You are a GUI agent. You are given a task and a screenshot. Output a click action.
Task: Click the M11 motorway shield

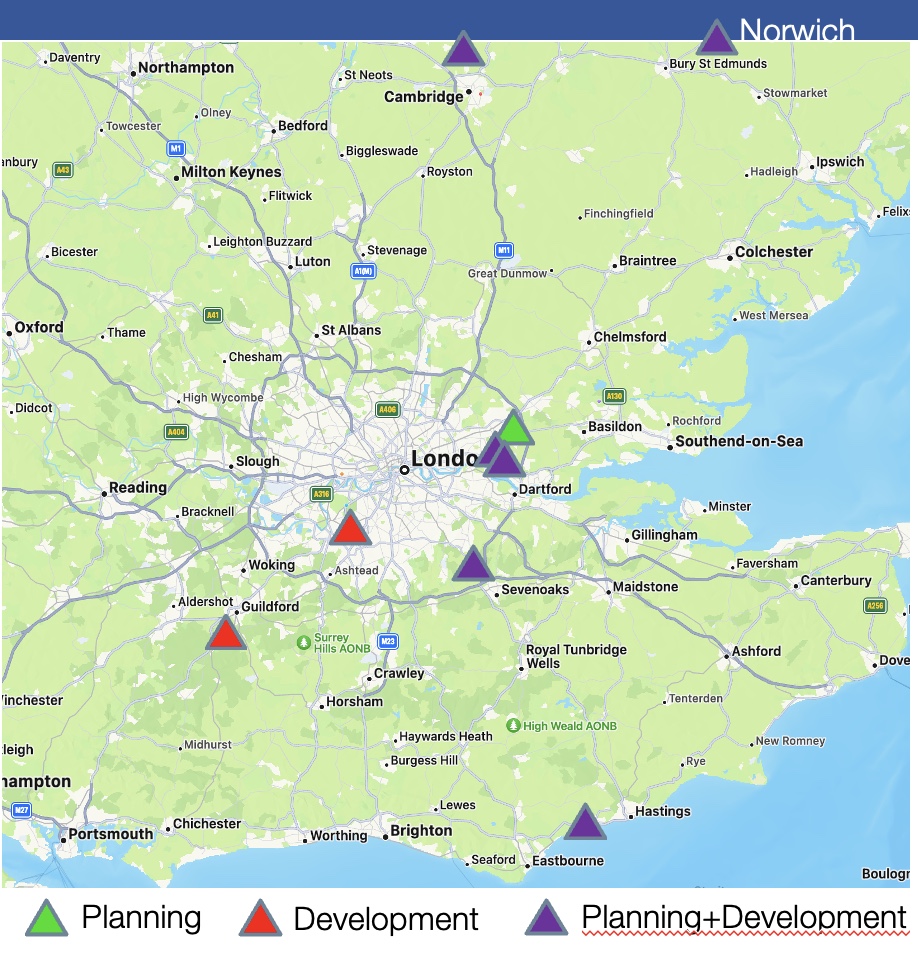coord(504,250)
